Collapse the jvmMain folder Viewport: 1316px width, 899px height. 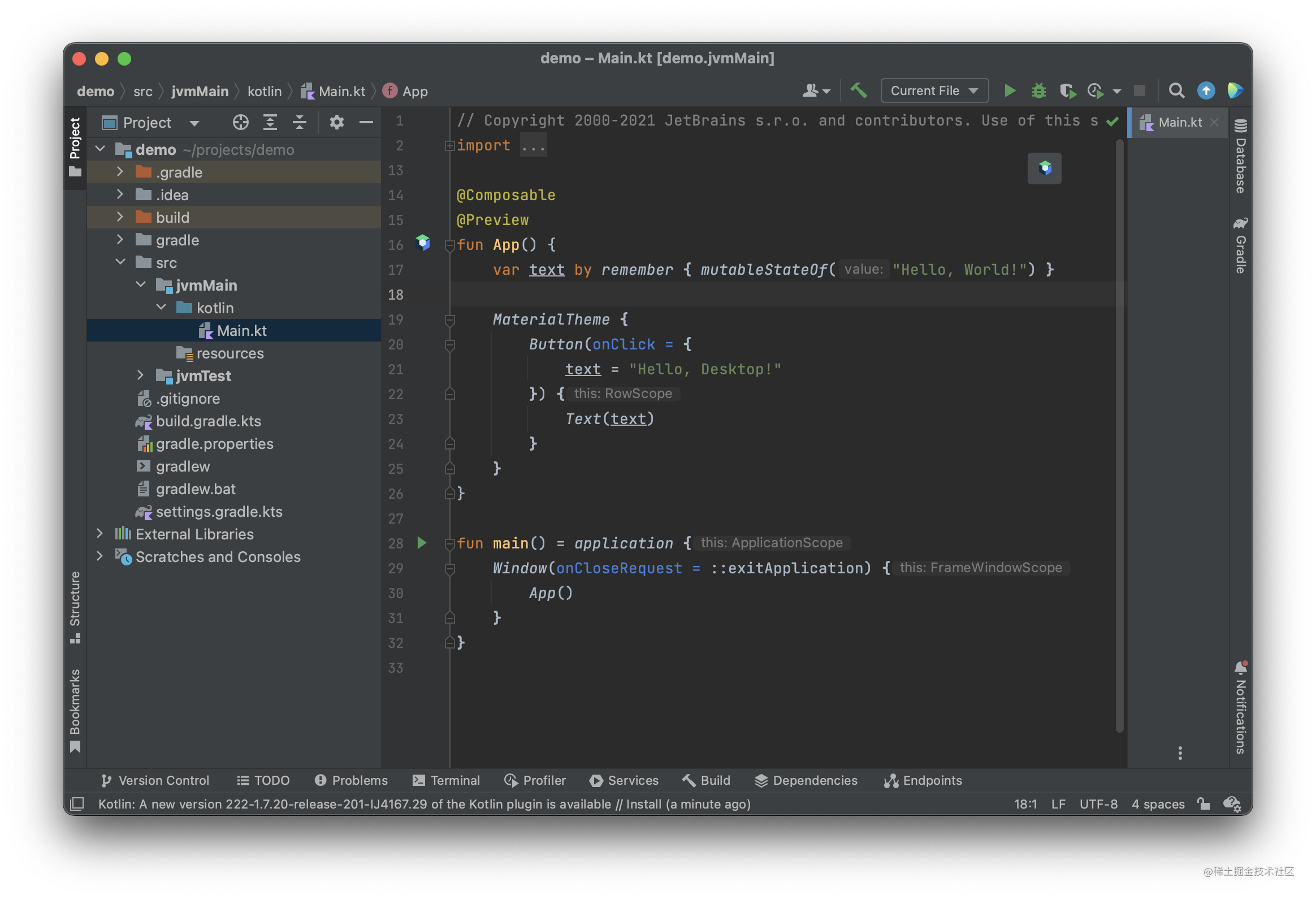click(x=141, y=284)
